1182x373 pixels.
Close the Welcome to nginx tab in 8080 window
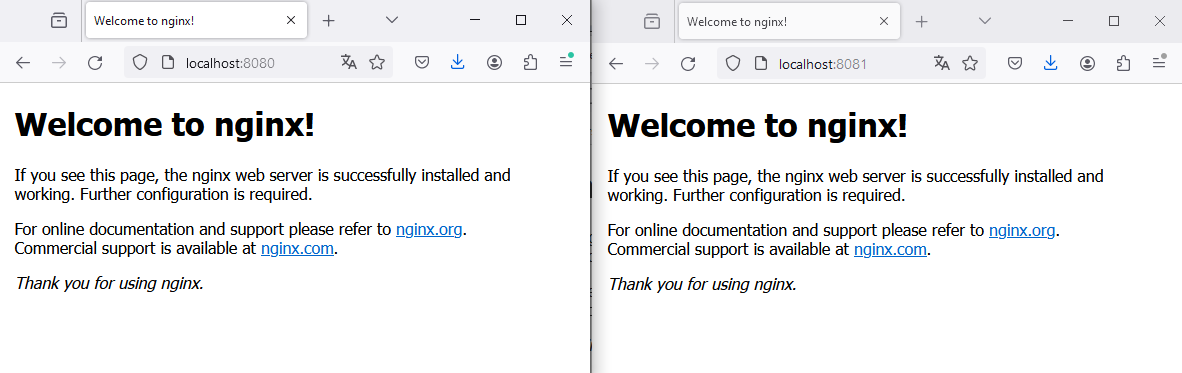(x=291, y=20)
